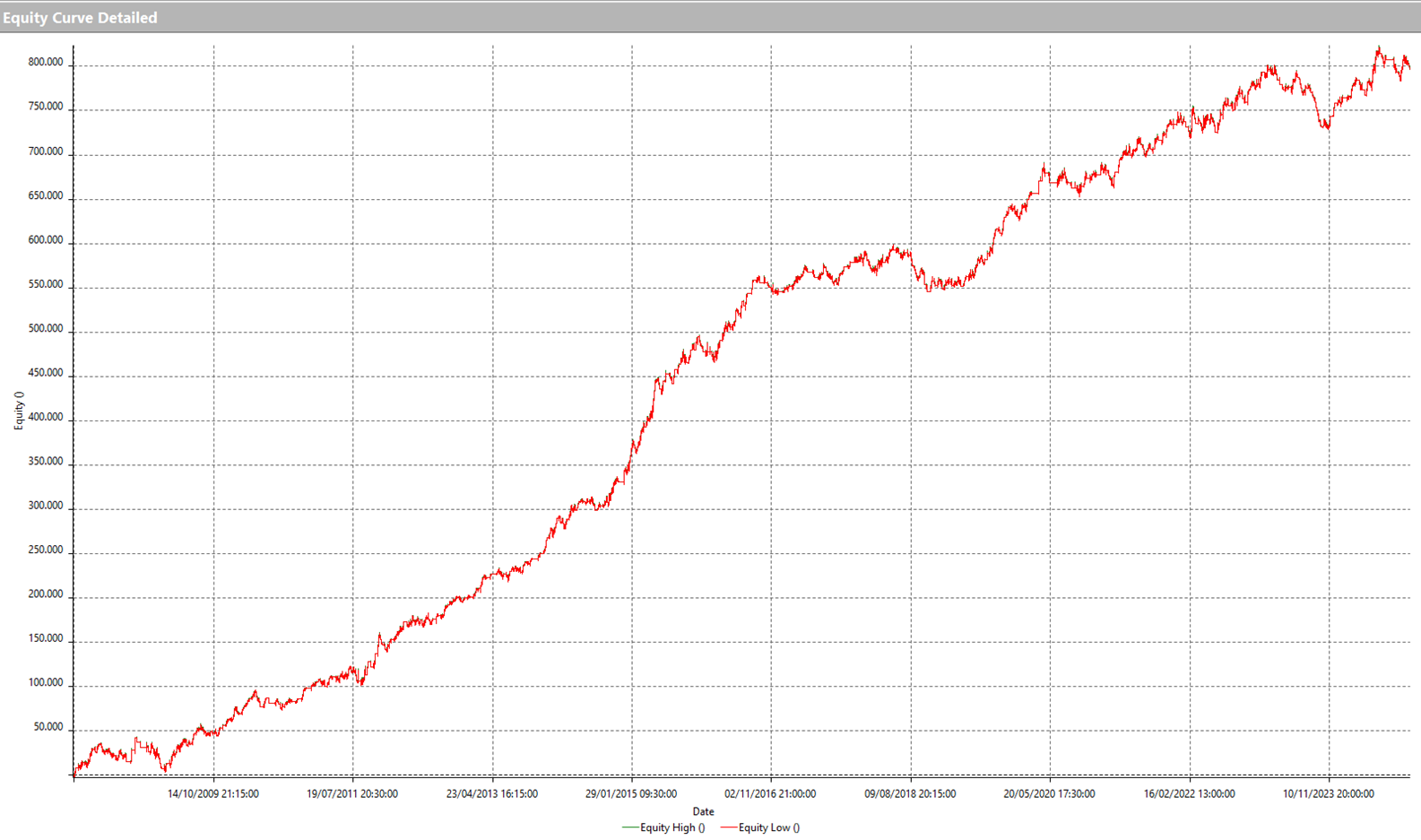
Task: Click the Equity Low legend label
Action: pyautogui.click(x=768, y=827)
